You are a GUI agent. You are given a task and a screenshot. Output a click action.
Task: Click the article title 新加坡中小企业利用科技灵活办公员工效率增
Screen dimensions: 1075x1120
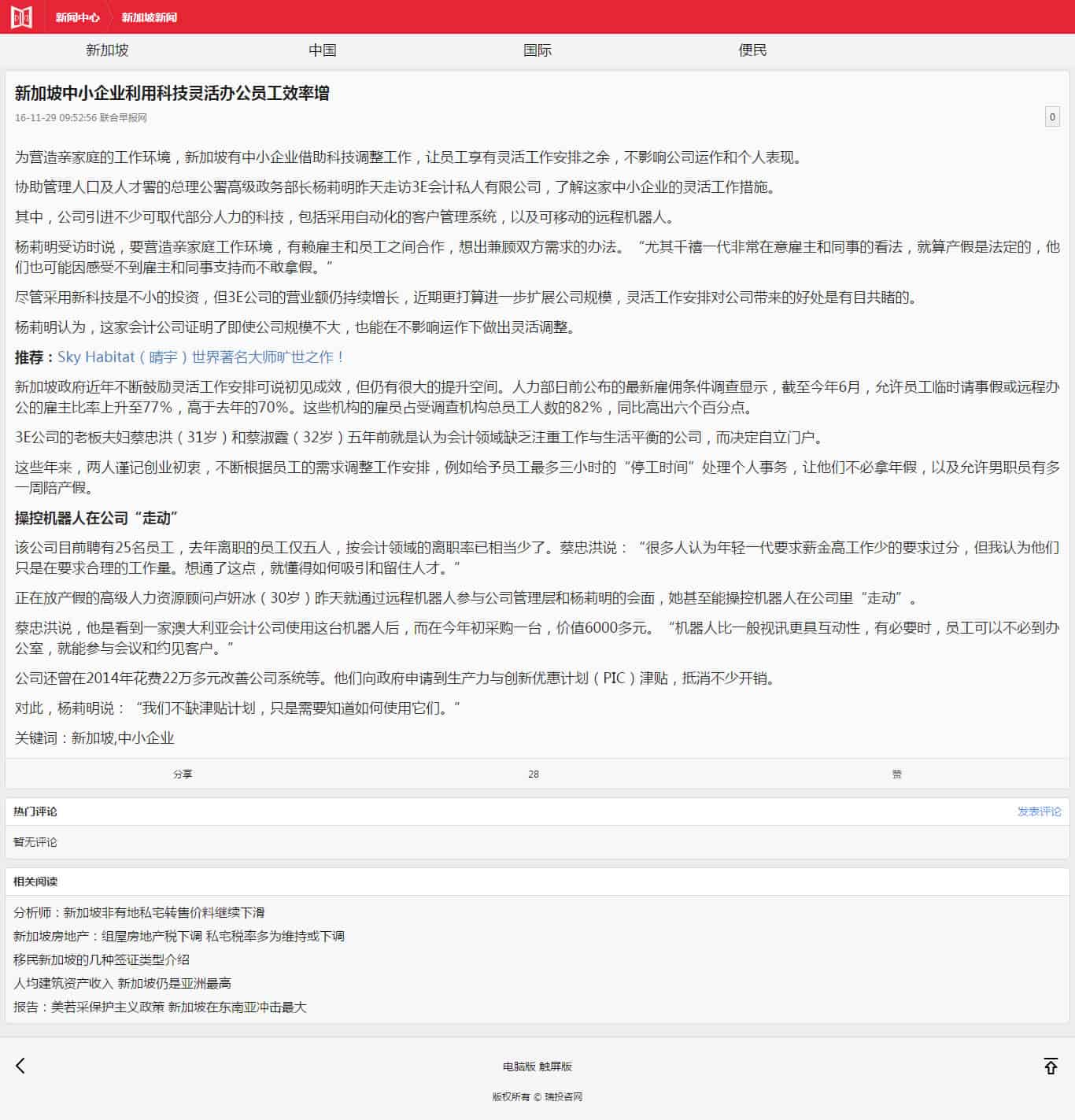(x=172, y=93)
